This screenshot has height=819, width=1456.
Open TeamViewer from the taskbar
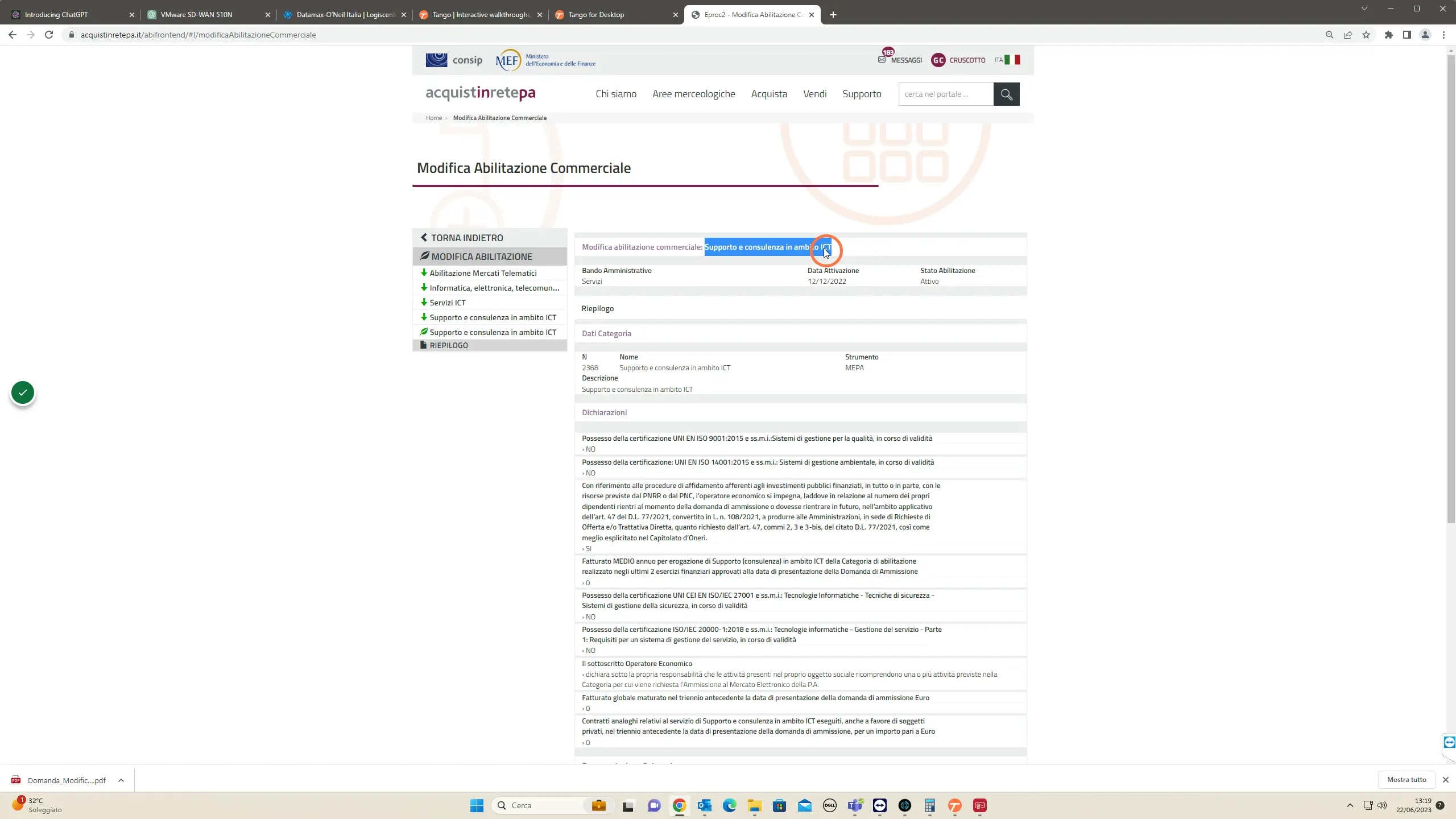click(x=880, y=805)
